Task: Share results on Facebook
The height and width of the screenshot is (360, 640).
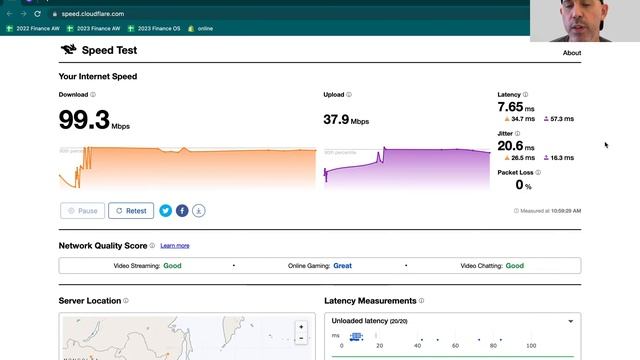Action: (182, 211)
